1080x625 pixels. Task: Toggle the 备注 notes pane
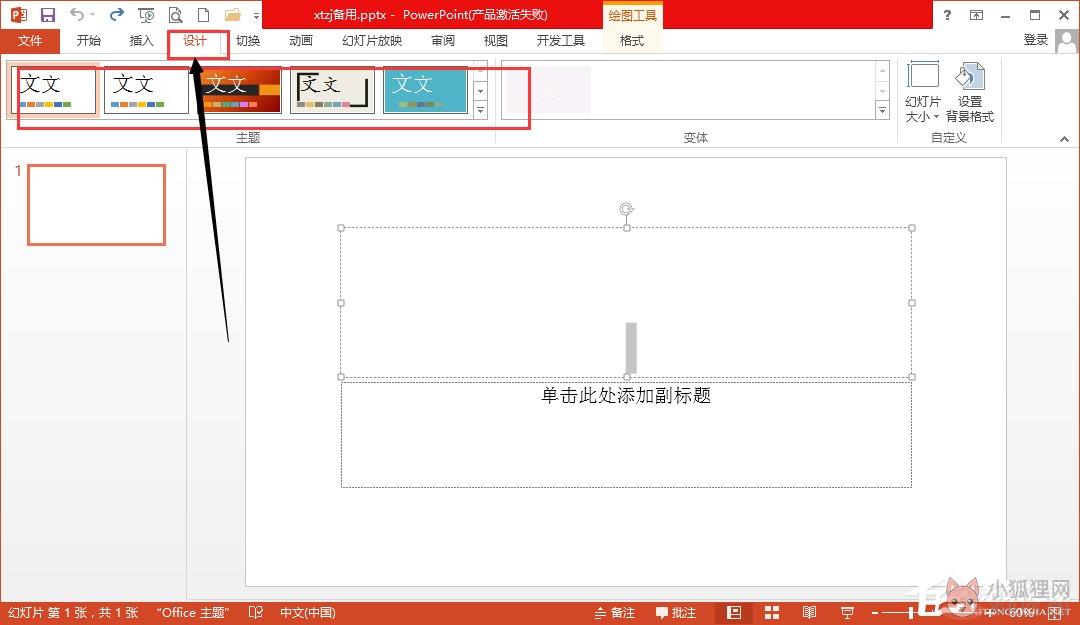pyautogui.click(x=615, y=613)
